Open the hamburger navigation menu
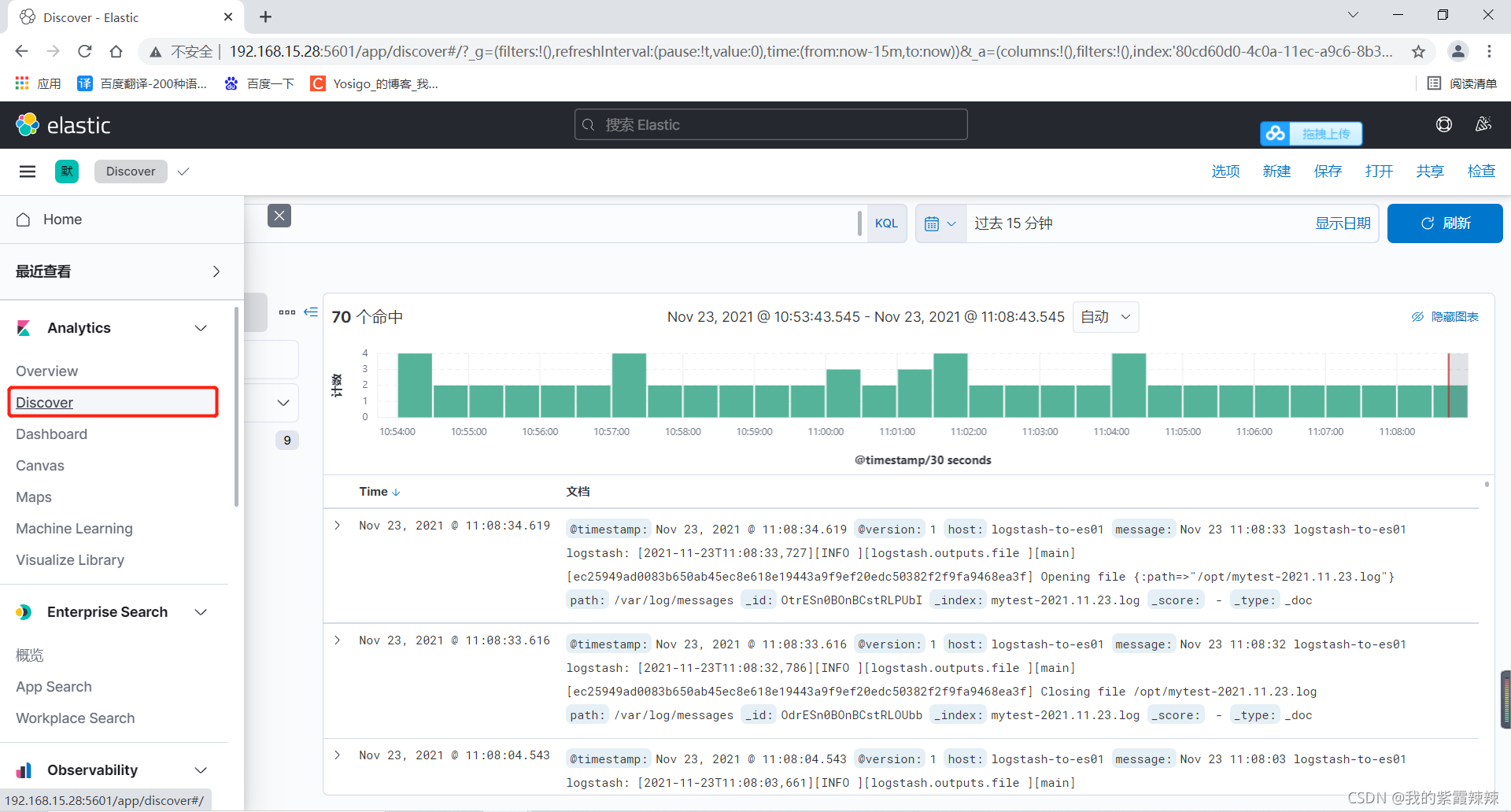The image size is (1511, 812). click(28, 172)
